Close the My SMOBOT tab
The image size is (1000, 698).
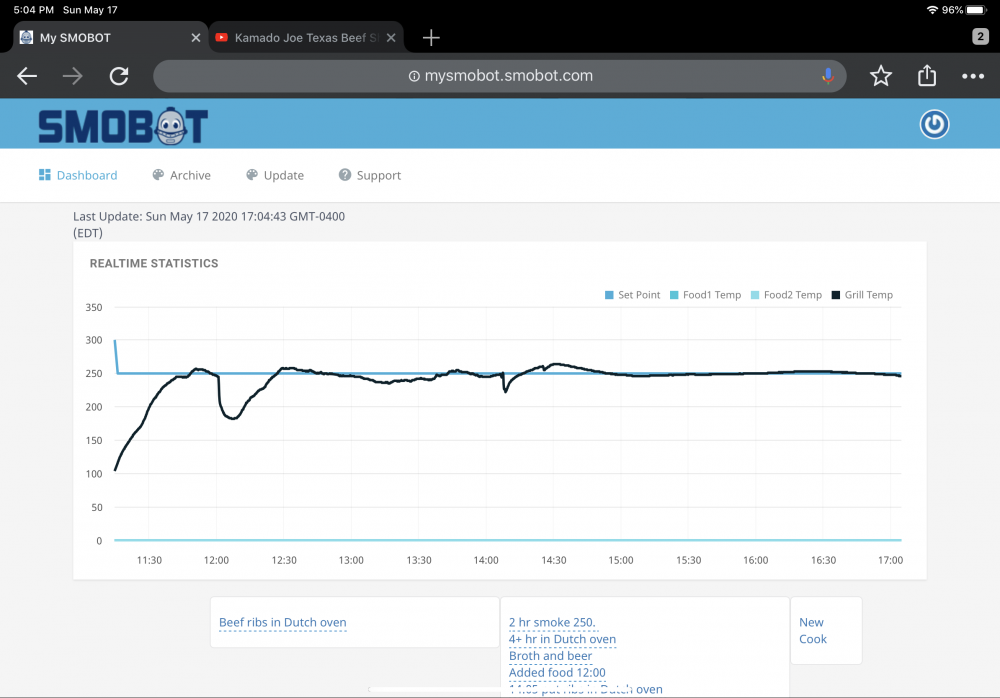click(x=196, y=38)
